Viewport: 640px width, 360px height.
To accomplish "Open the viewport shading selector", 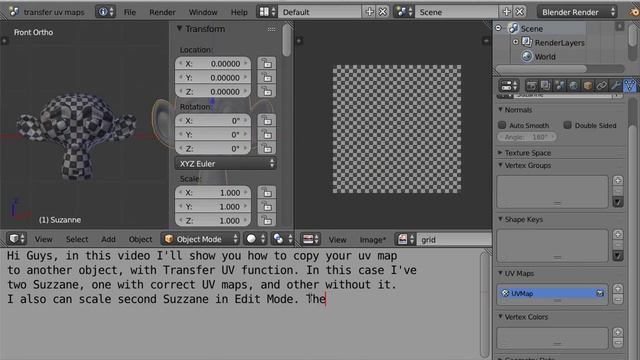I will point(256,239).
